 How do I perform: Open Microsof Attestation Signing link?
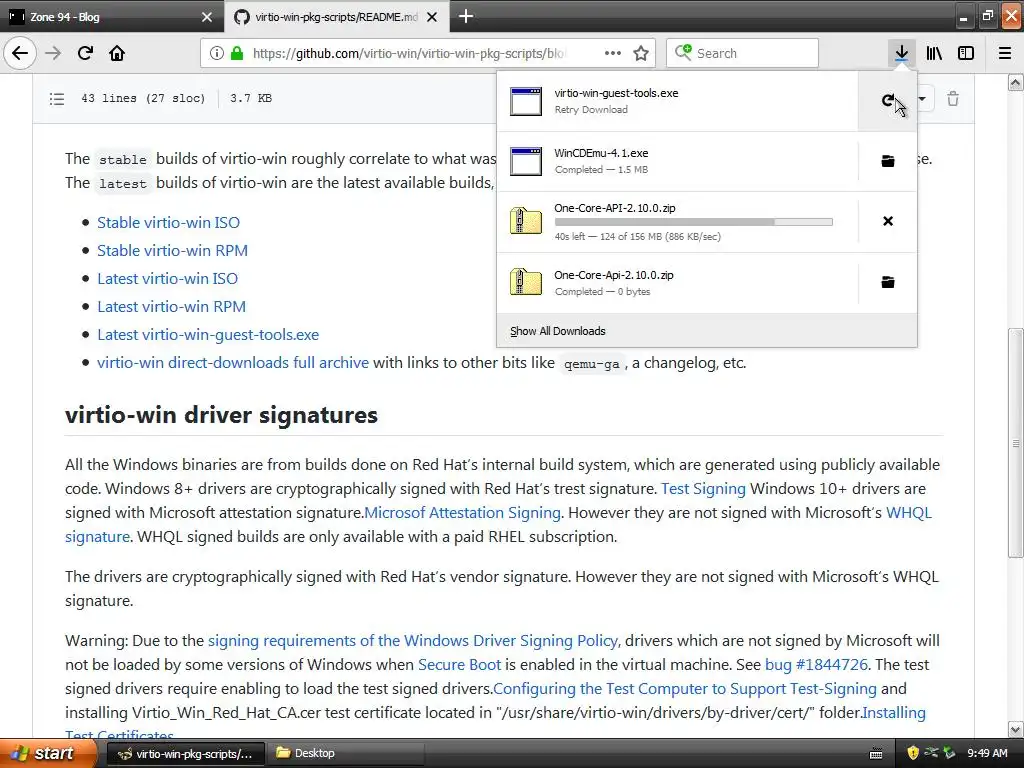click(x=462, y=513)
